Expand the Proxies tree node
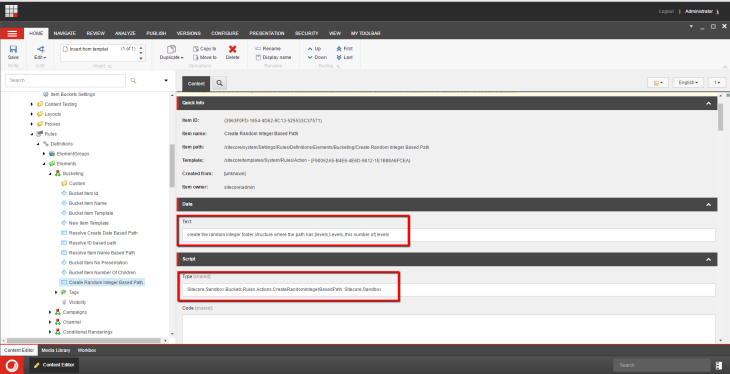This screenshot has width=730, height=374. (x=32, y=124)
